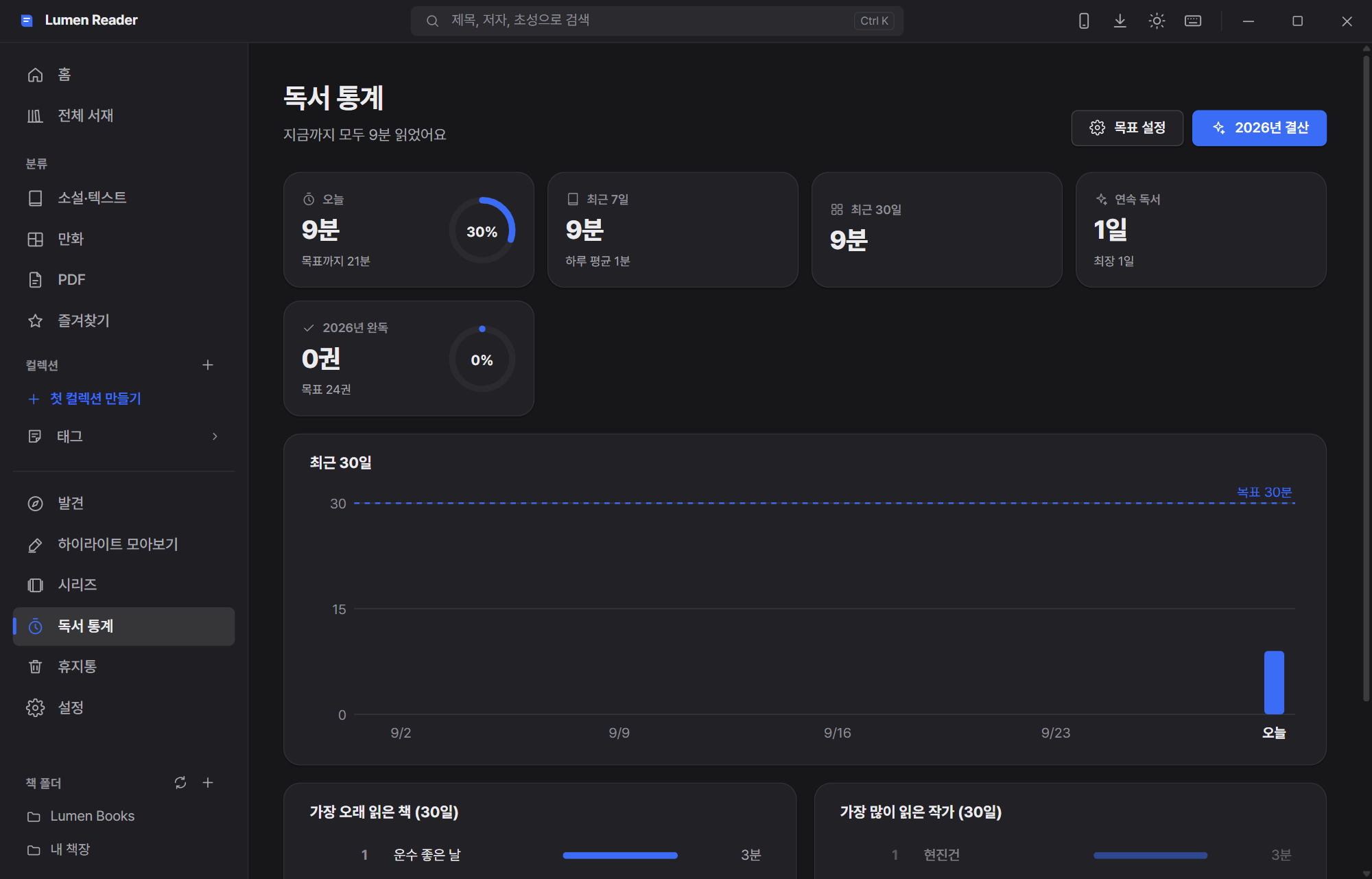Open 설정 settings

click(123, 708)
